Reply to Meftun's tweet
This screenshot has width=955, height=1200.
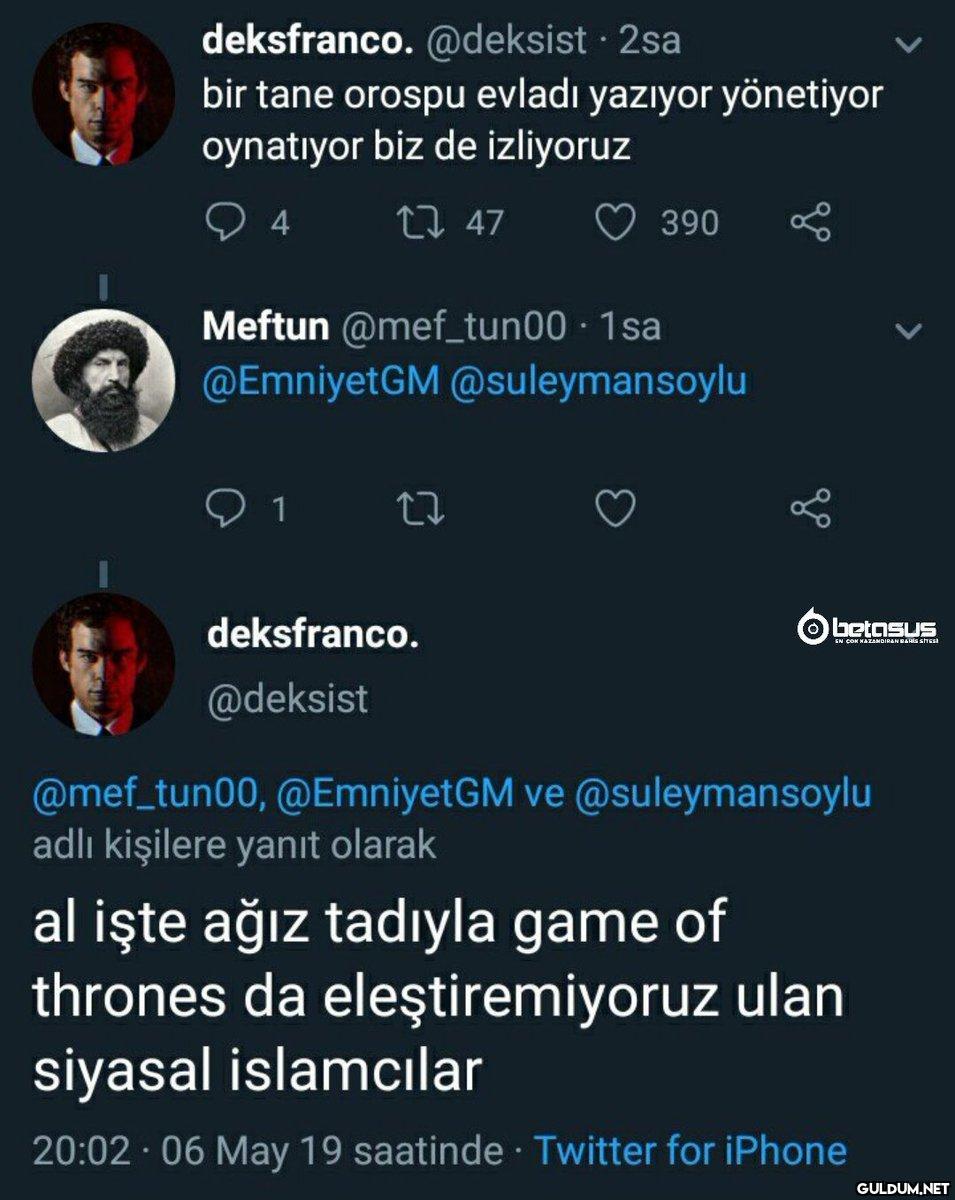(x=224, y=510)
